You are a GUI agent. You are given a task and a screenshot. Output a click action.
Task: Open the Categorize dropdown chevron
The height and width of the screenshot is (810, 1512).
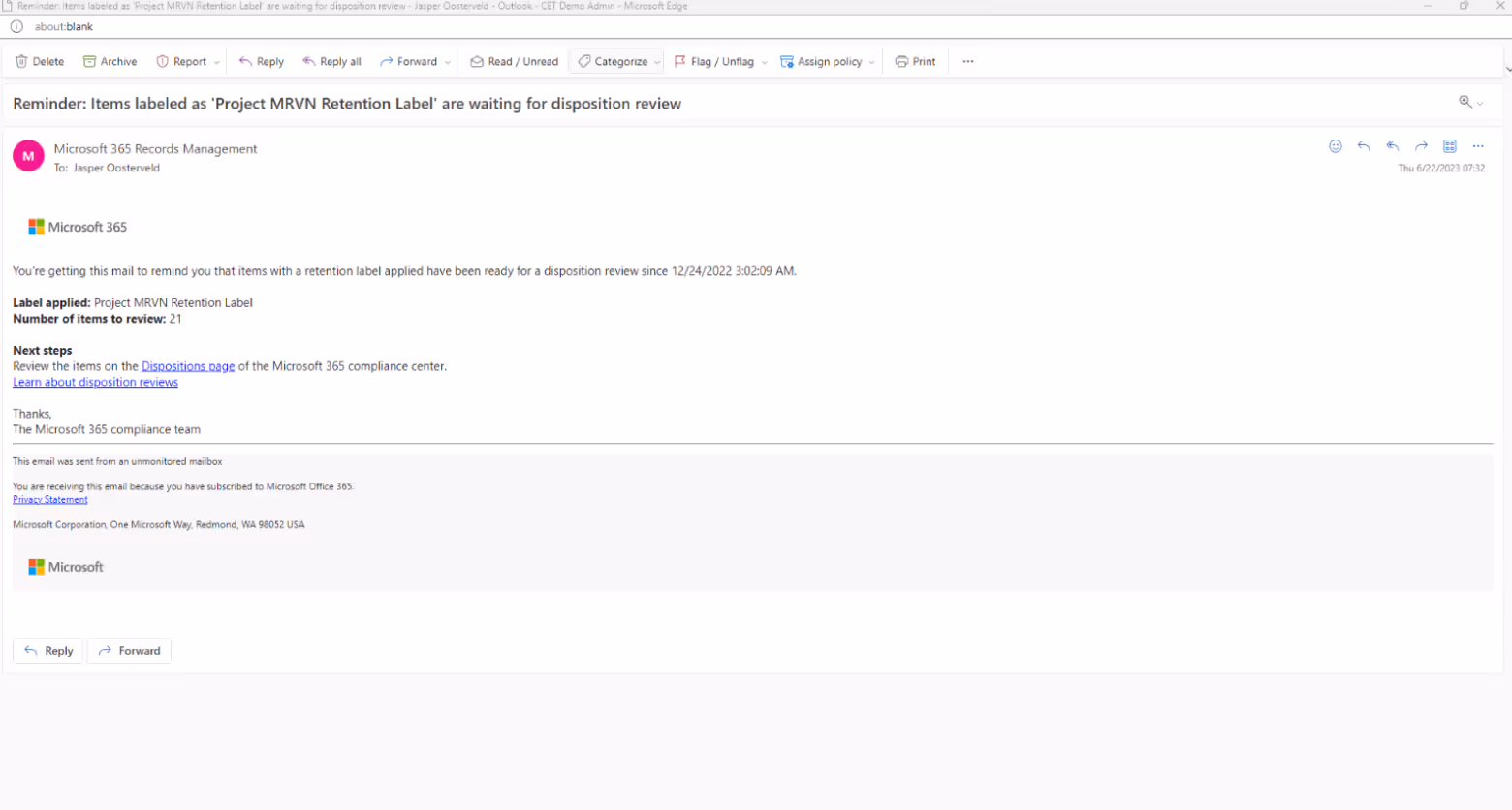coord(657,62)
